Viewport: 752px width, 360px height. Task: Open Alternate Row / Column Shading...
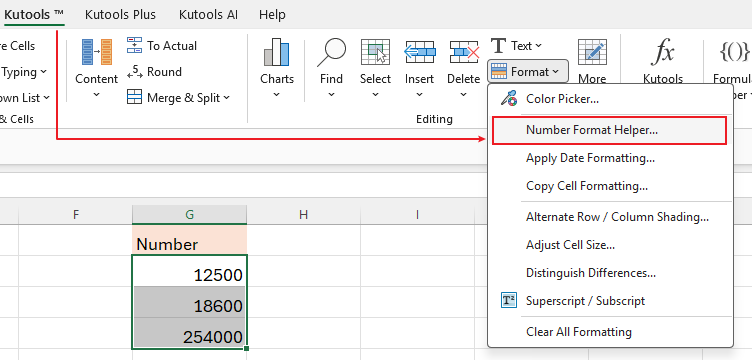click(610, 217)
